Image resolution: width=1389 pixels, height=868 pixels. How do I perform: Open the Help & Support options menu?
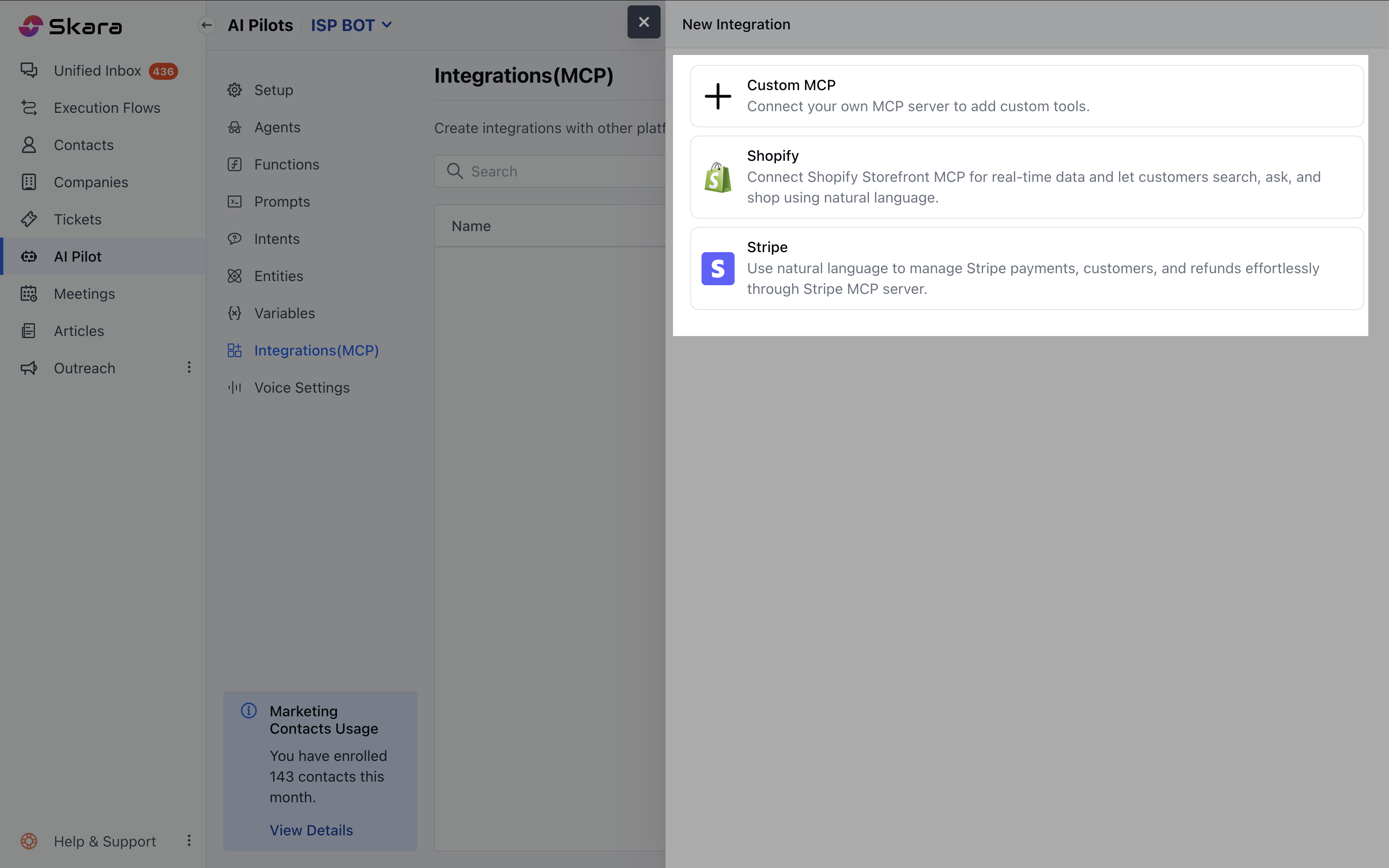189,841
